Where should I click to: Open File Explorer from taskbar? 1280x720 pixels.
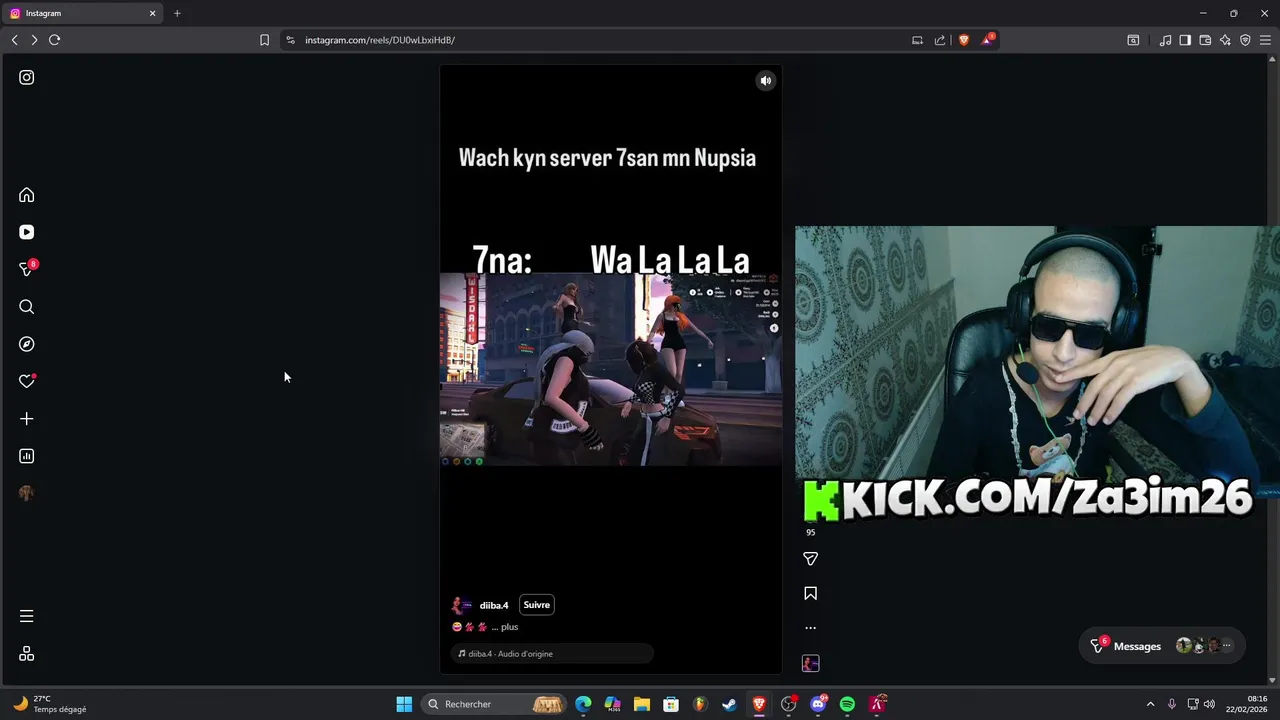coord(642,704)
